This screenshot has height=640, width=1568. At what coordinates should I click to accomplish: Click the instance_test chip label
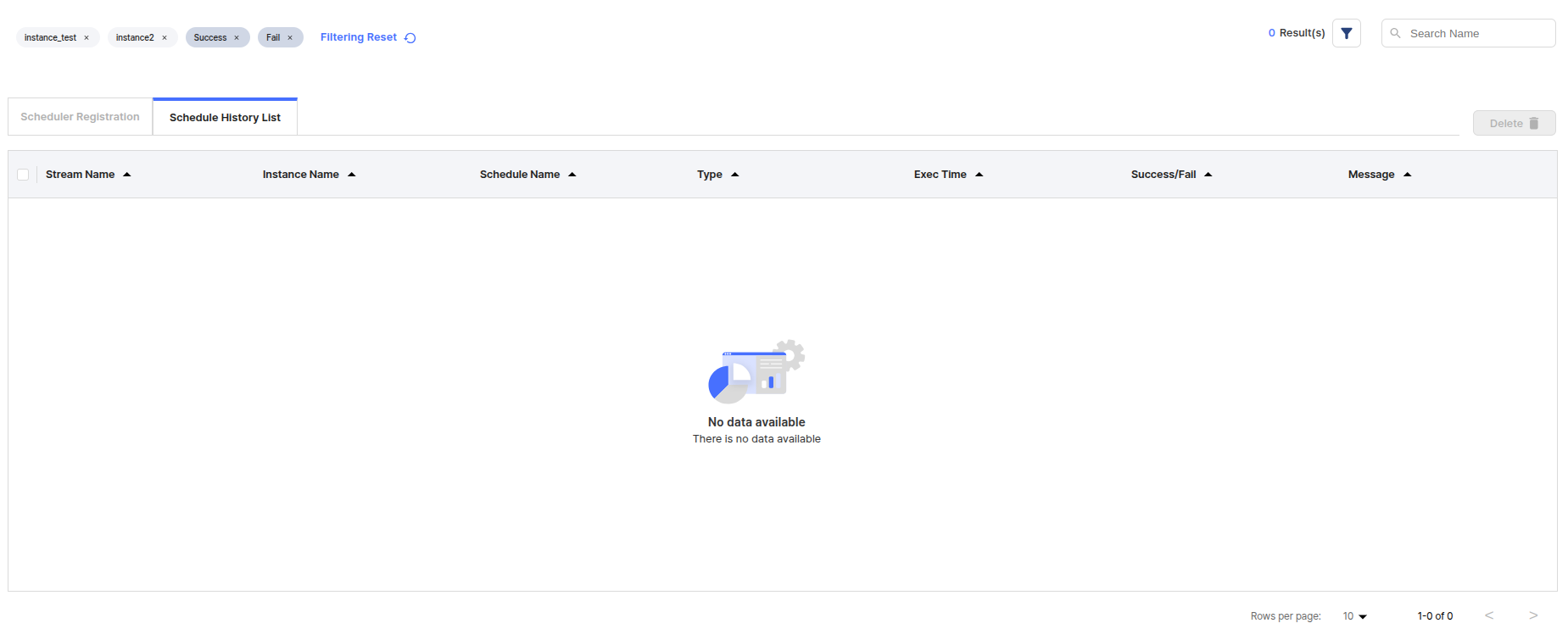pyautogui.click(x=50, y=38)
